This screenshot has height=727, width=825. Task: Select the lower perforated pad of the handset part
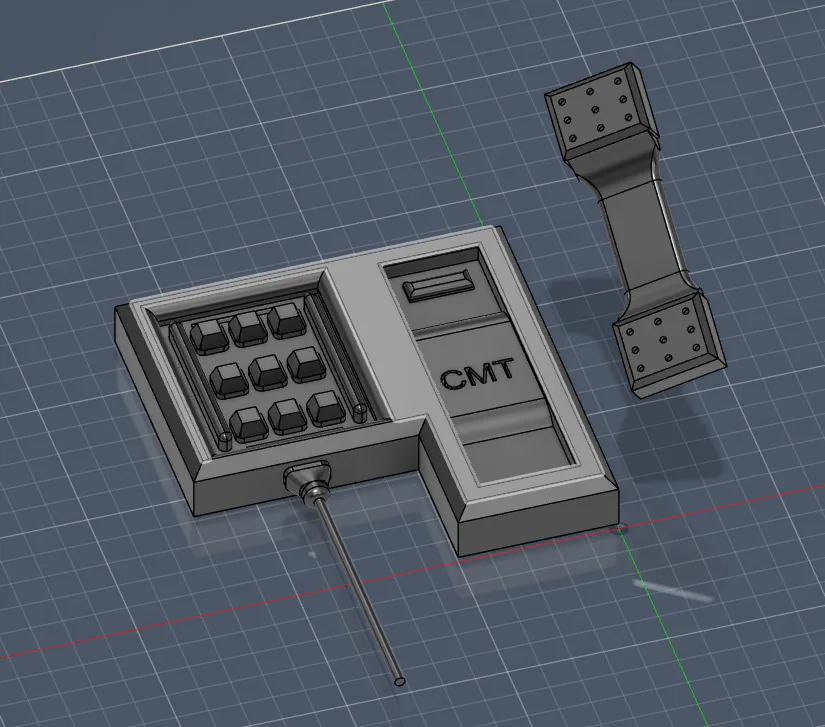pyautogui.click(x=668, y=344)
